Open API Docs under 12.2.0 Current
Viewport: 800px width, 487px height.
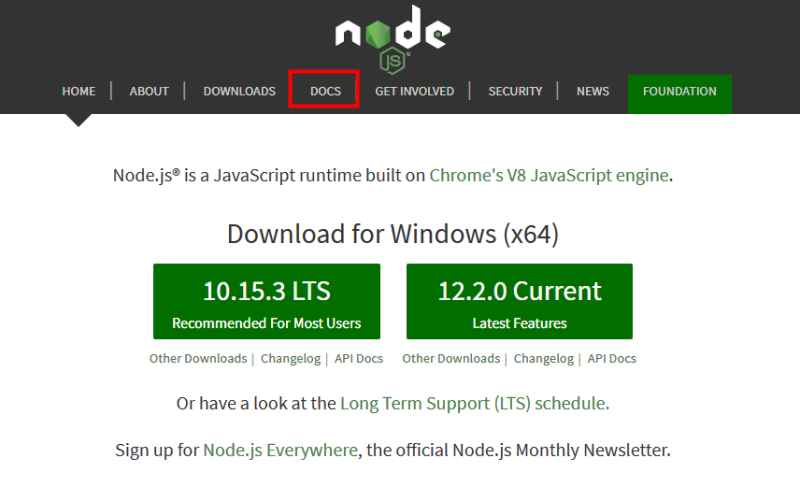point(612,358)
